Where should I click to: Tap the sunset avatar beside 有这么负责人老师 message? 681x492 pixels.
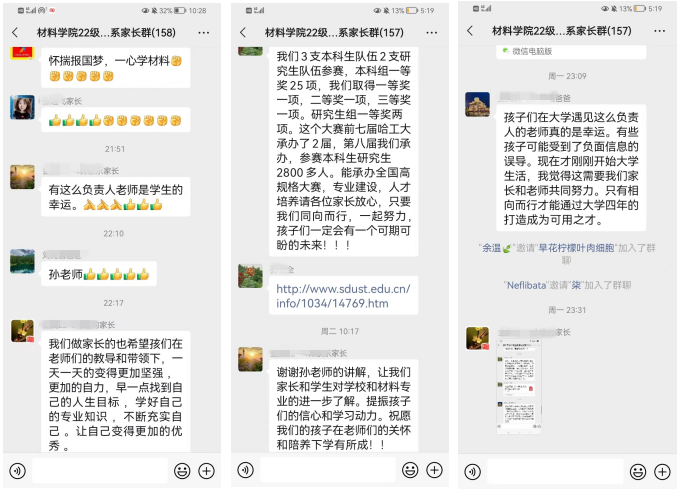[23, 177]
